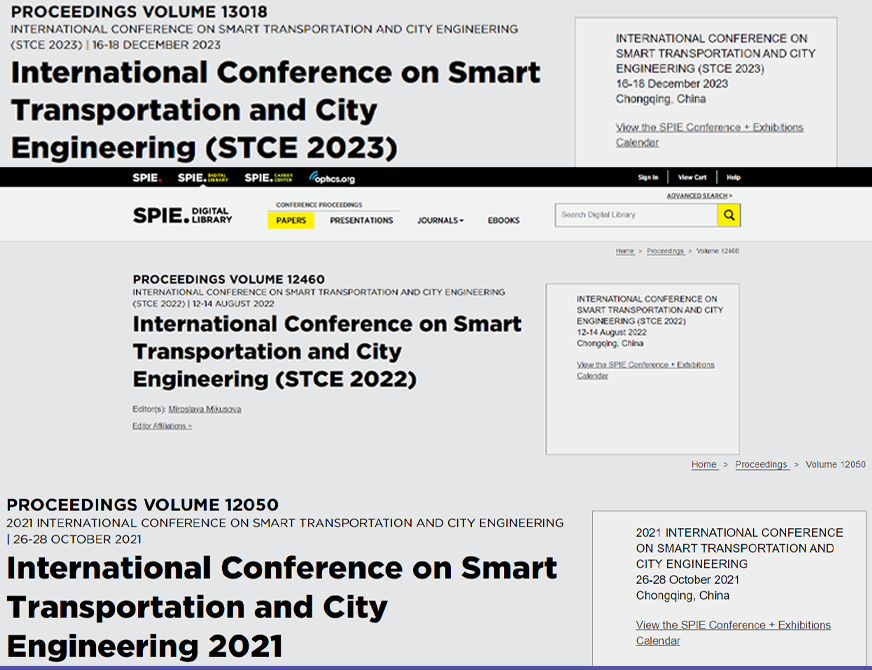Select the Presentations tab
The width and height of the screenshot is (872, 670).
coord(361,221)
